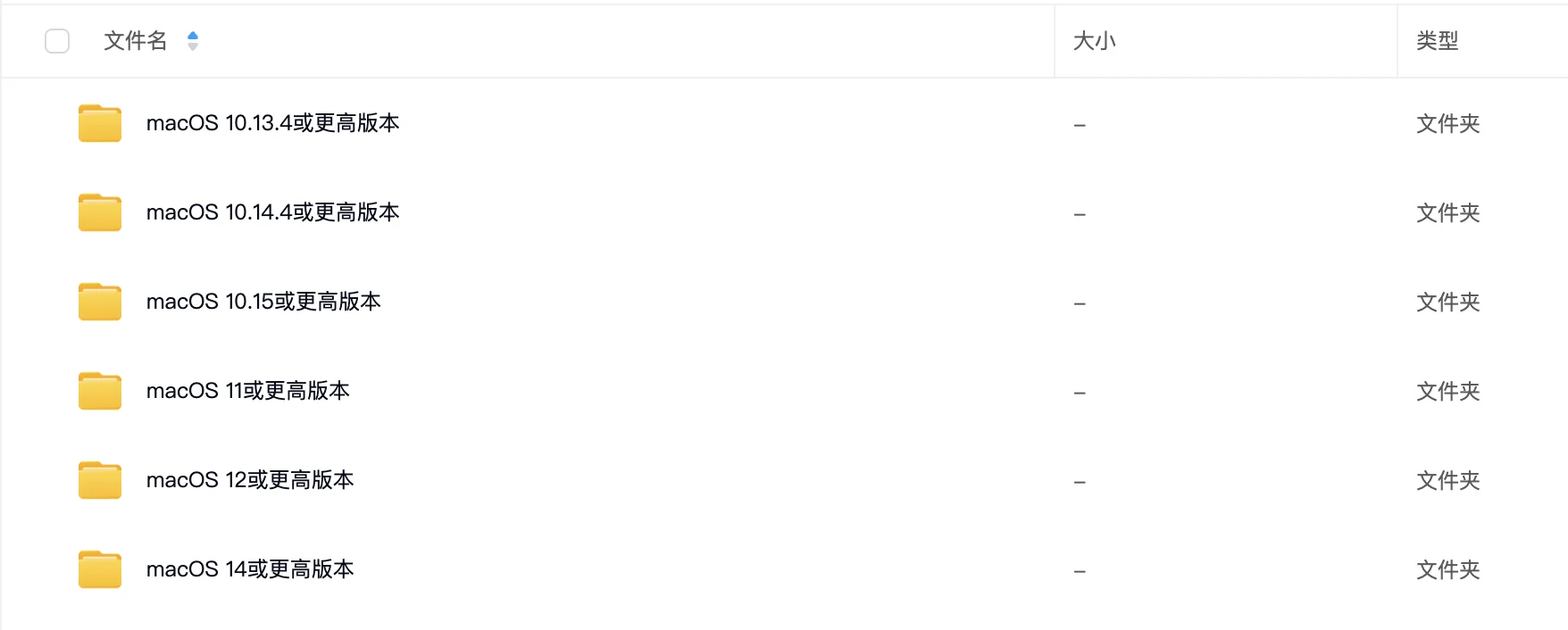
Task: Select the size dash of macOS 12 row
Action: pos(1080,482)
